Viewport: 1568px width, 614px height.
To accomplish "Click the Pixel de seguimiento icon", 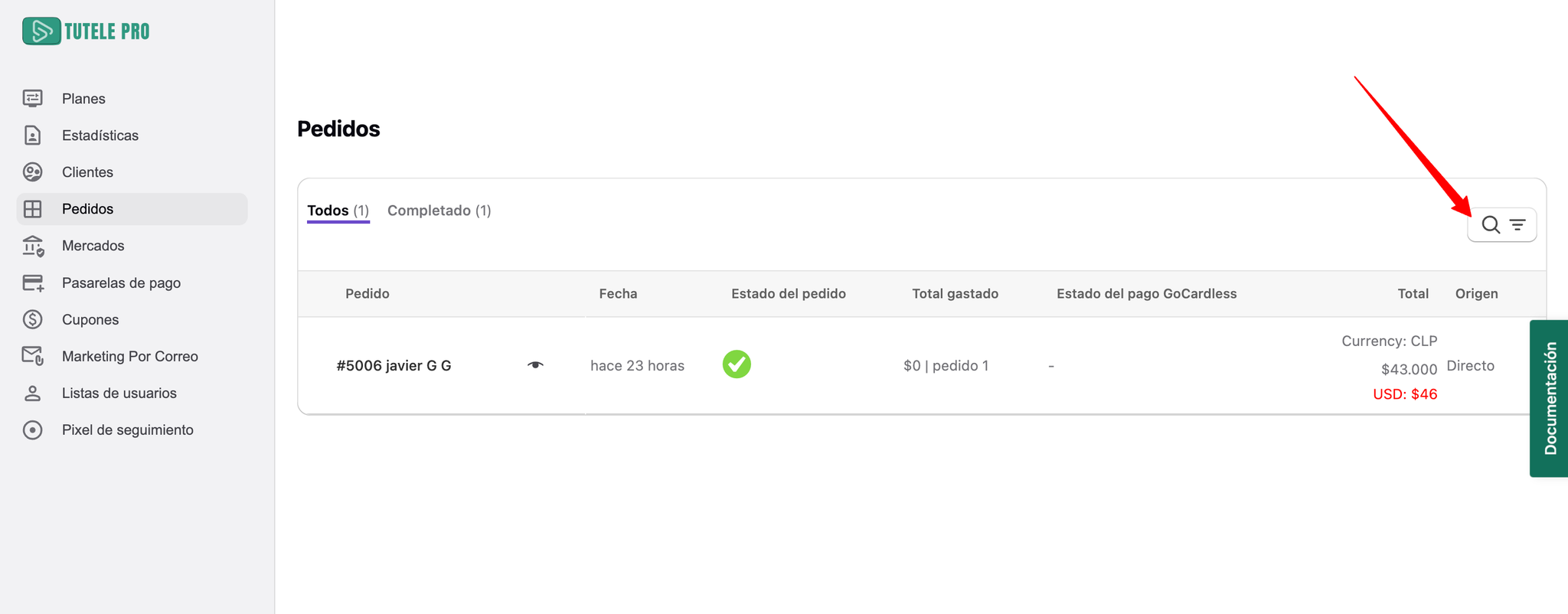I will (x=32, y=430).
